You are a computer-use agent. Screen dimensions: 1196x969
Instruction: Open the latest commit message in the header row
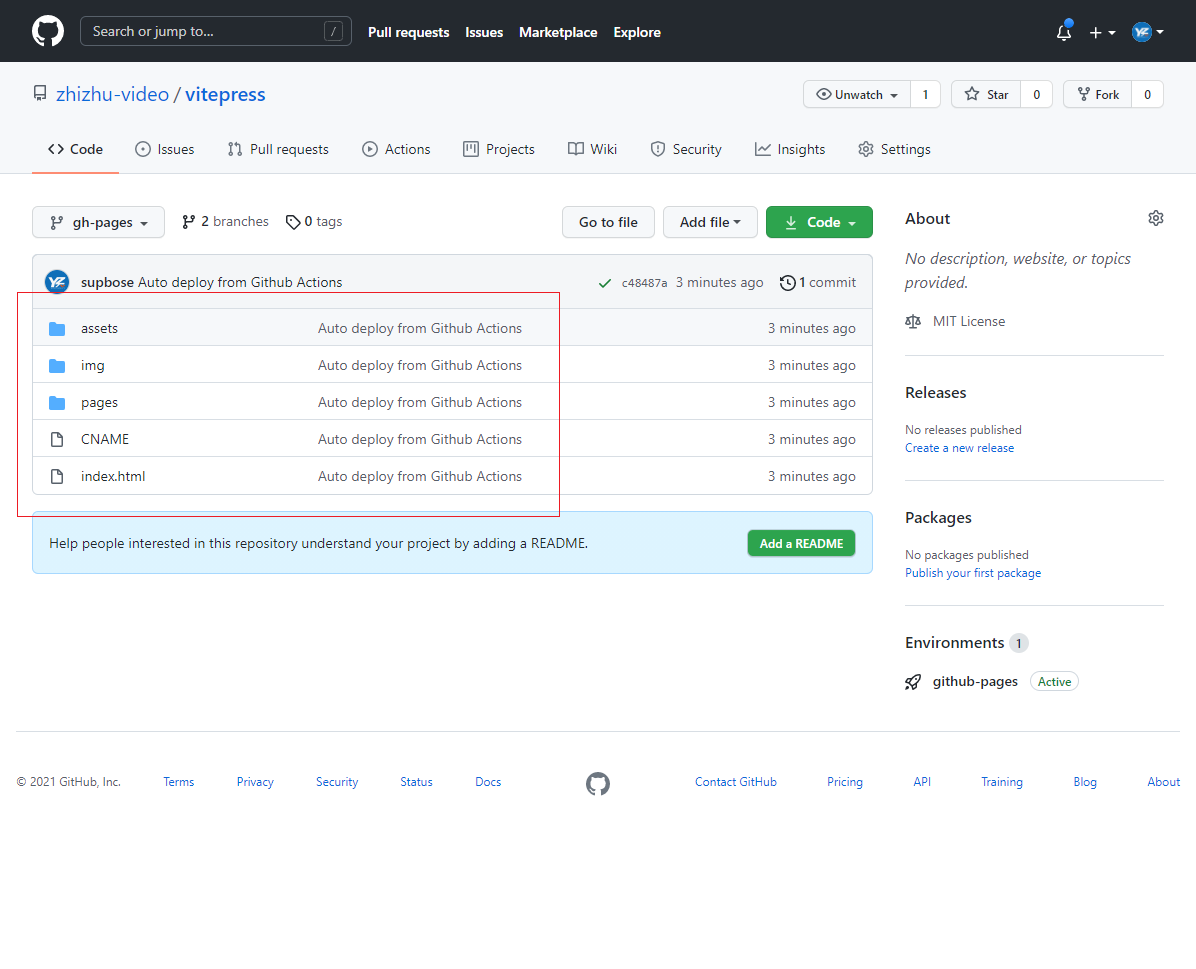click(240, 282)
